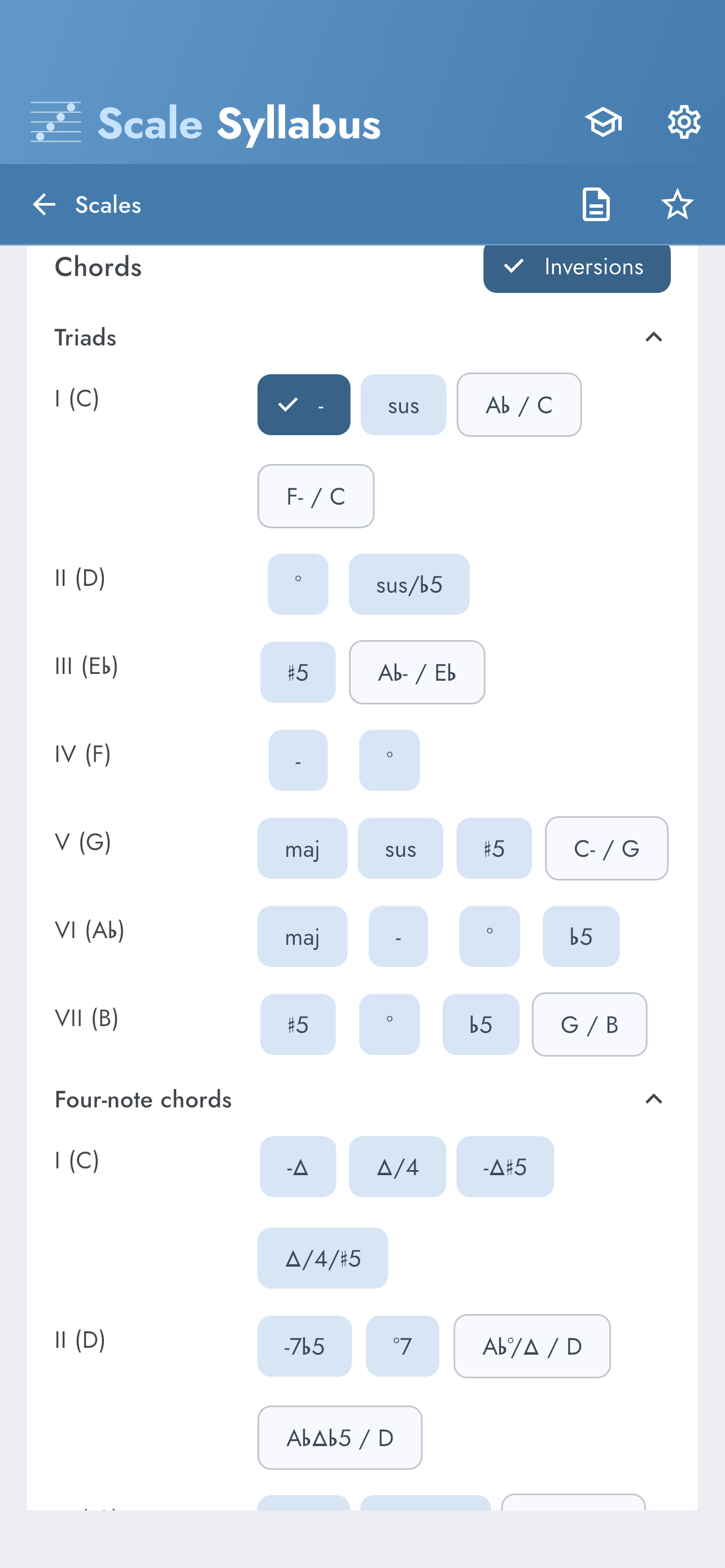725x1568 pixels.
Task: Toggle the sus chord chip for I (C)
Action: pos(403,405)
